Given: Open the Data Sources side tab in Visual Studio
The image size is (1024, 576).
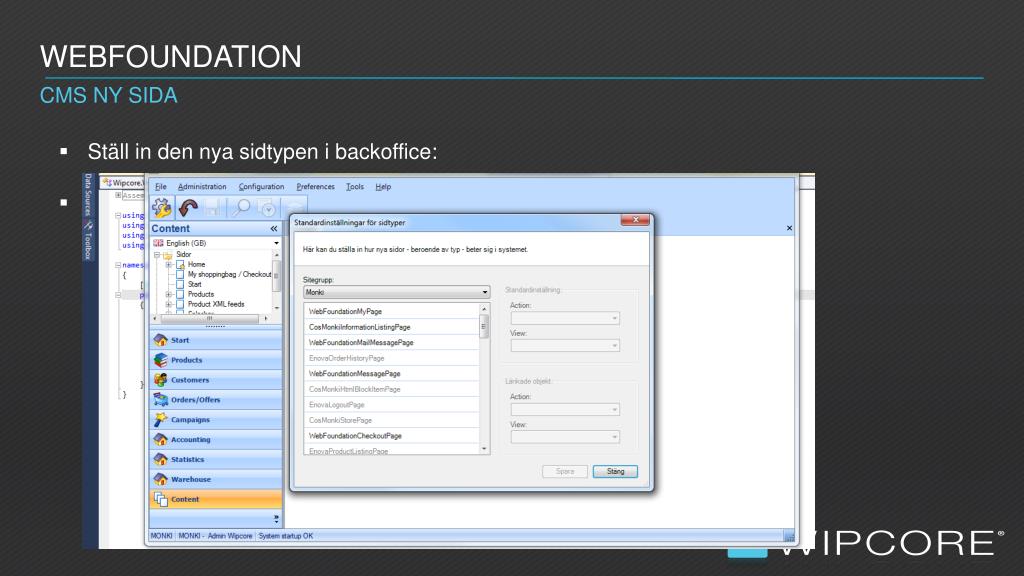Looking at the screenshot, I should pos(88,195).
